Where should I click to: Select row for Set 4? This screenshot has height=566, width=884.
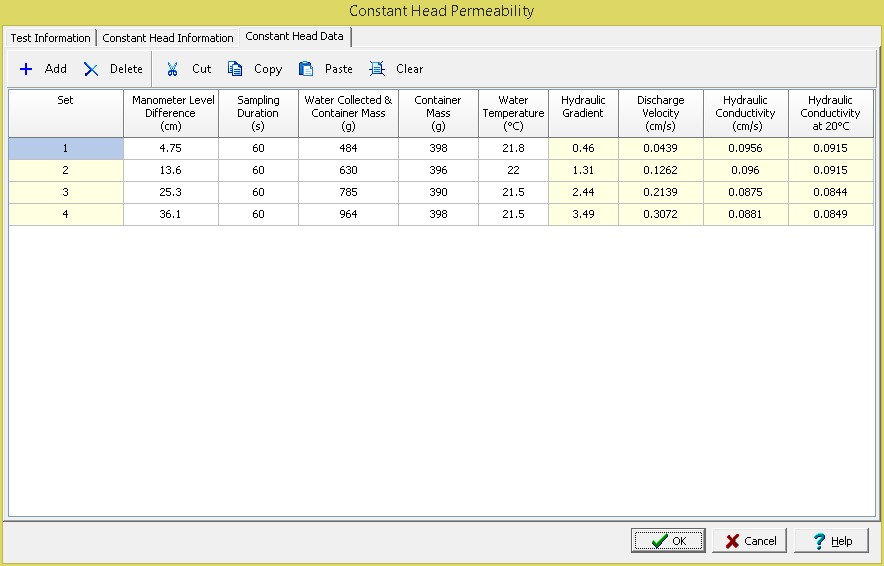point(66,214)
